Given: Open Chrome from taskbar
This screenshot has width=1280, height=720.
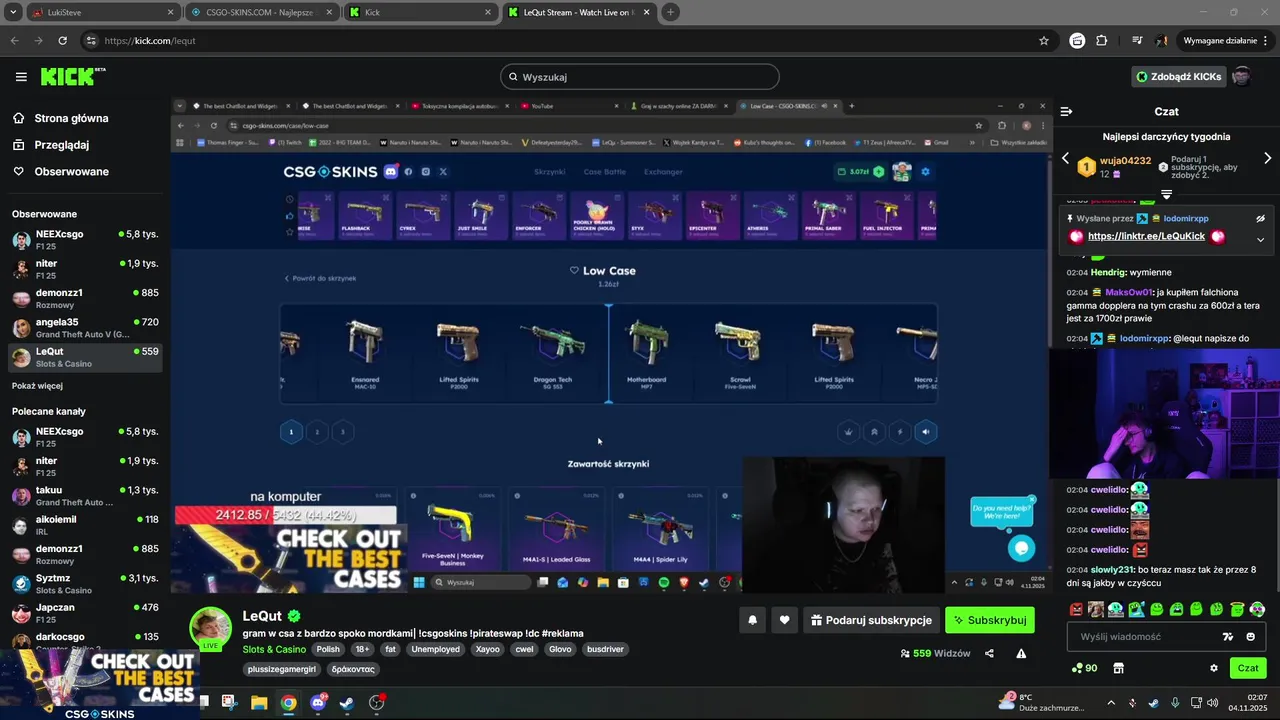Looking at the screenshot, I should 288,702.
